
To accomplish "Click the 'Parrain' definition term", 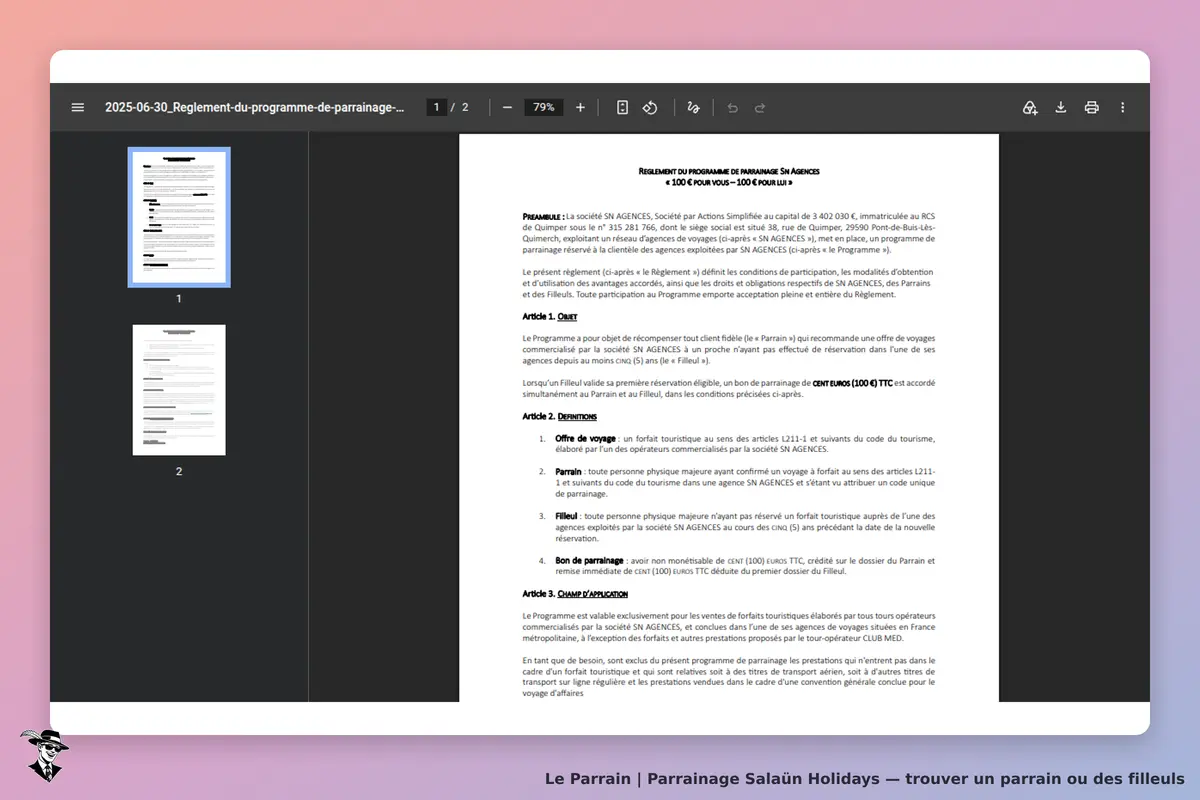I will click(x=568, y=471).
